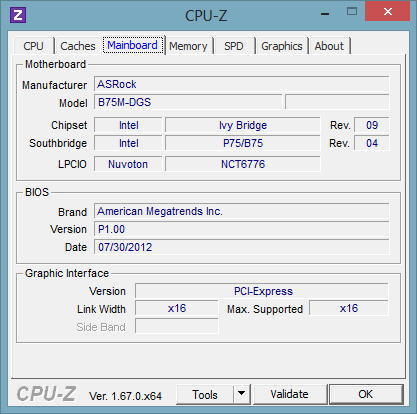Click the chipset Rev. 09 value
The height and width of the screenshot is (414, 417).
tap(372, 125)
